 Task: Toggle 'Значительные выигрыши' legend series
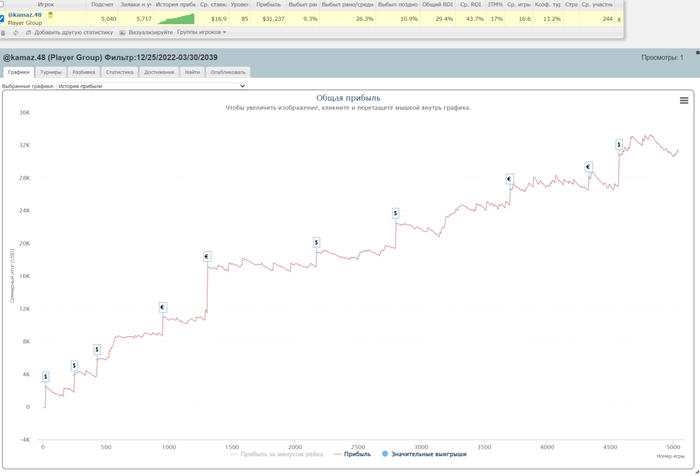424,454
